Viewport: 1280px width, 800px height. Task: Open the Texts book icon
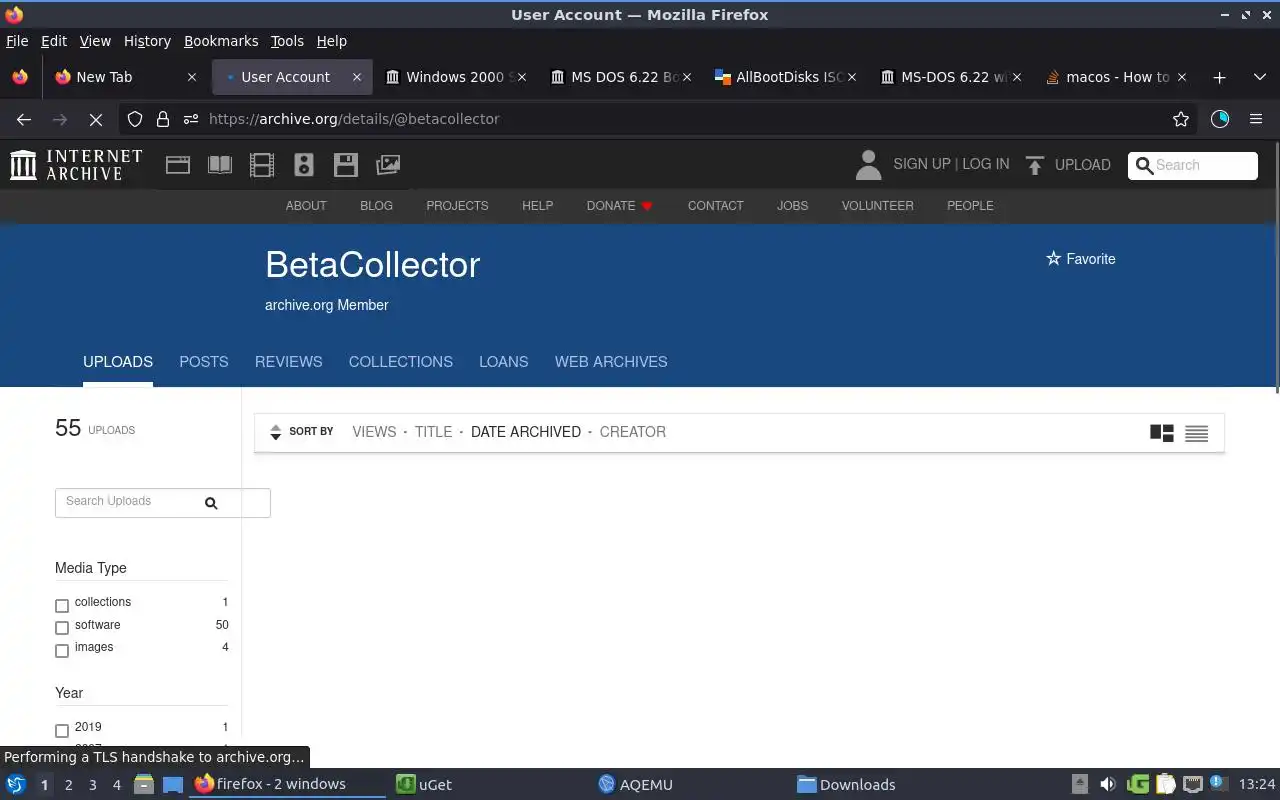click(220, 165)
